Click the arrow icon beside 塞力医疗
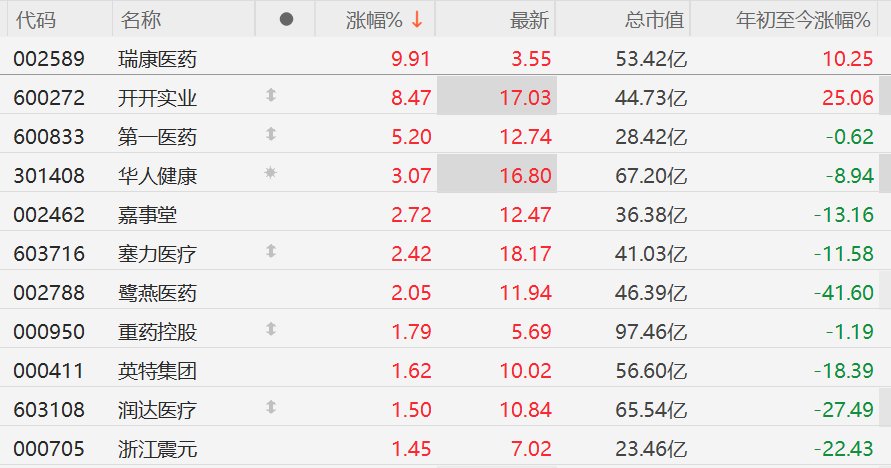Viewport: 891px width, 468px height. (x=271, y=251)
